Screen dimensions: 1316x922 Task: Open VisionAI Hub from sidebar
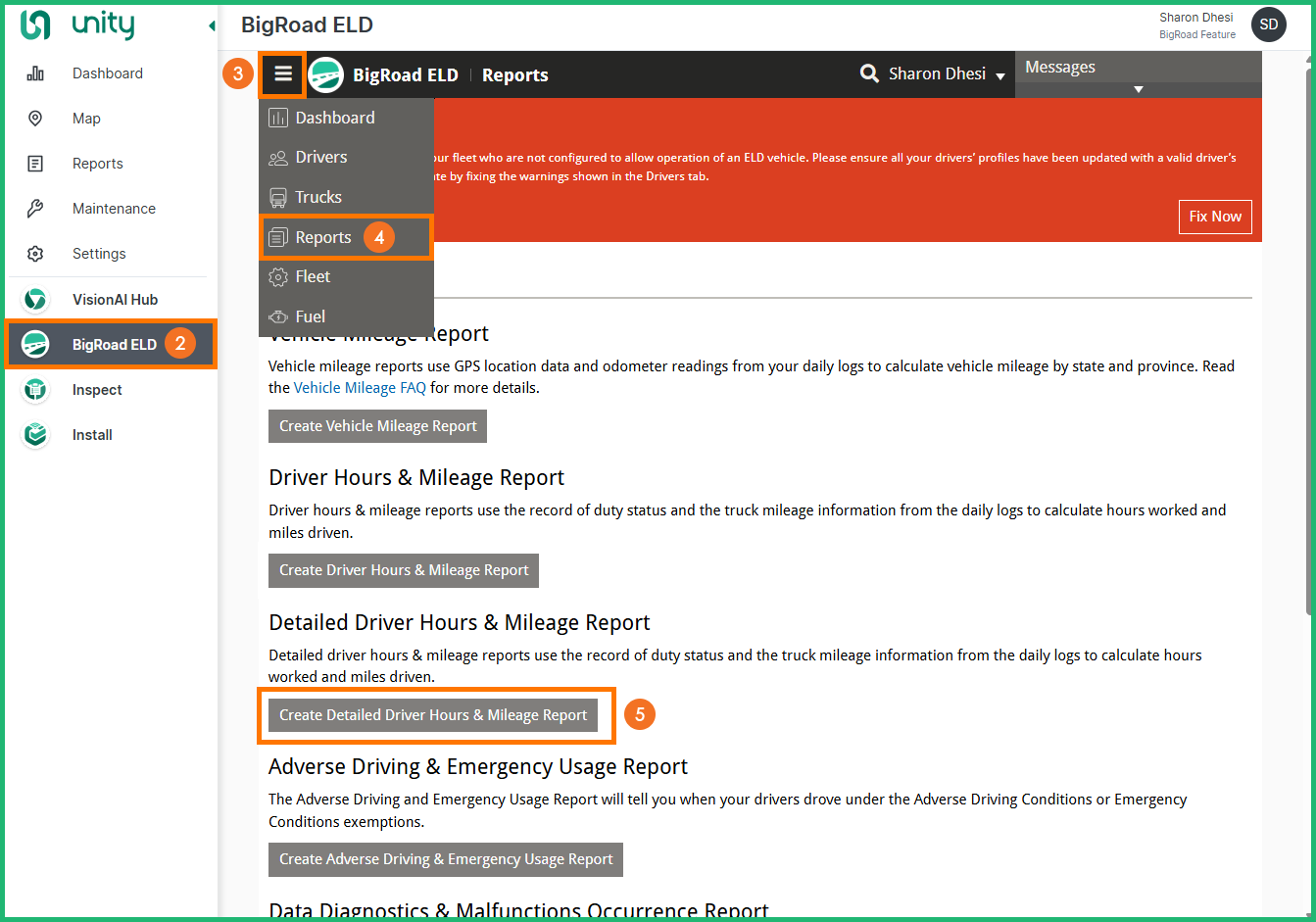[114, 300]
